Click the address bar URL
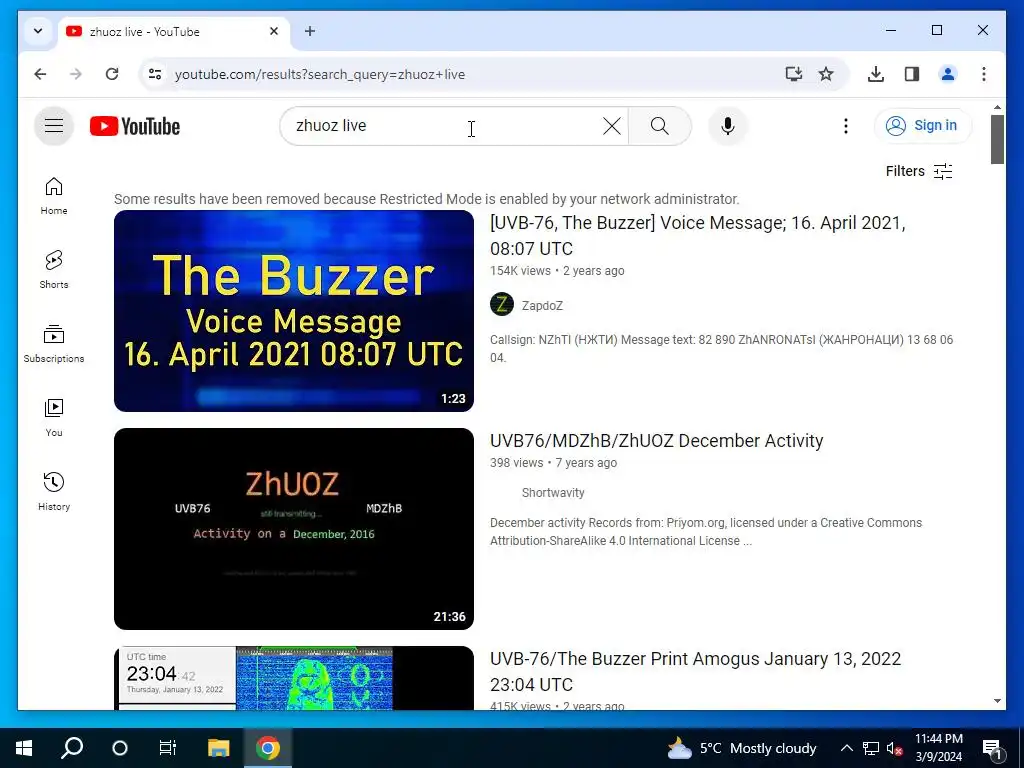Image resolution: width=1024 pixels, height=768 pixels. pyautogui.click(x=320, y=74)
